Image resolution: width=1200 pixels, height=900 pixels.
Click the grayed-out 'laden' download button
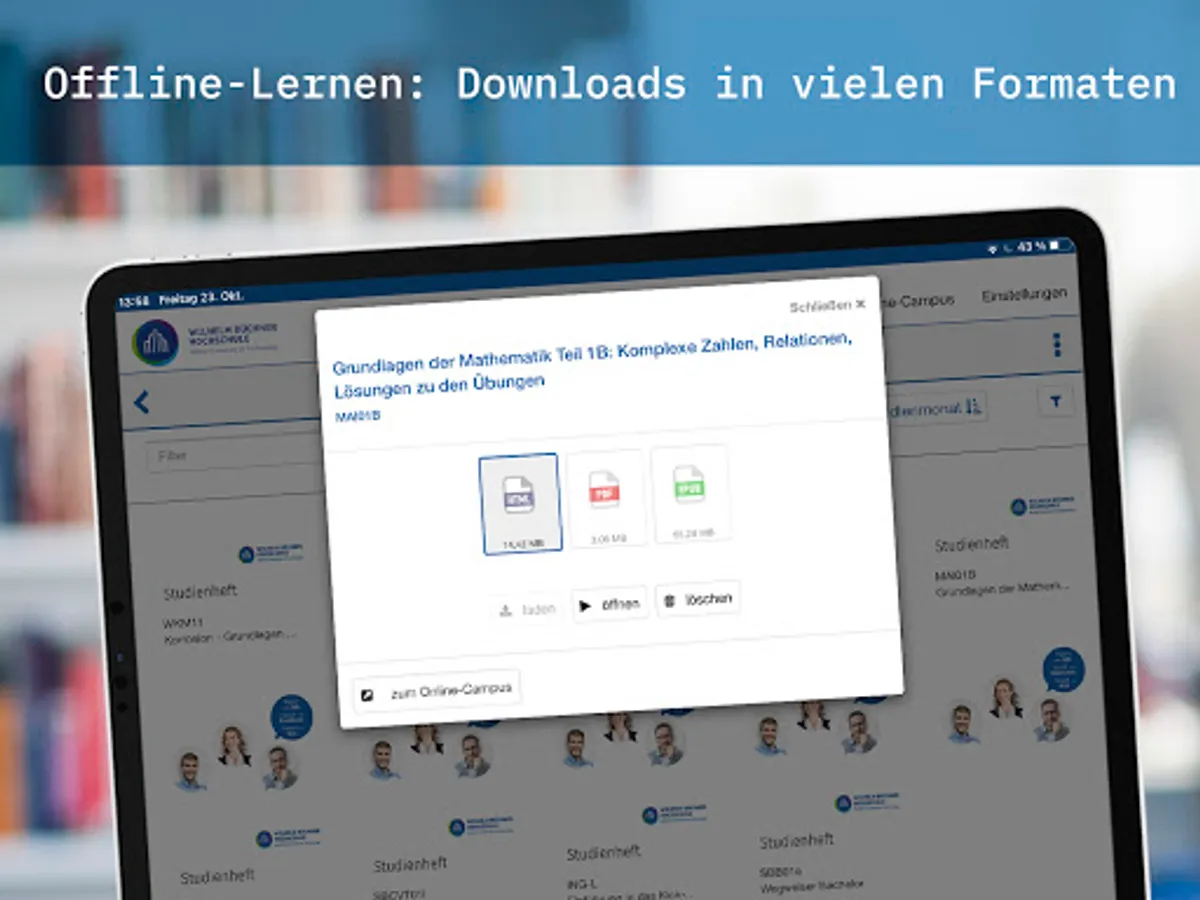coord(527,609)
